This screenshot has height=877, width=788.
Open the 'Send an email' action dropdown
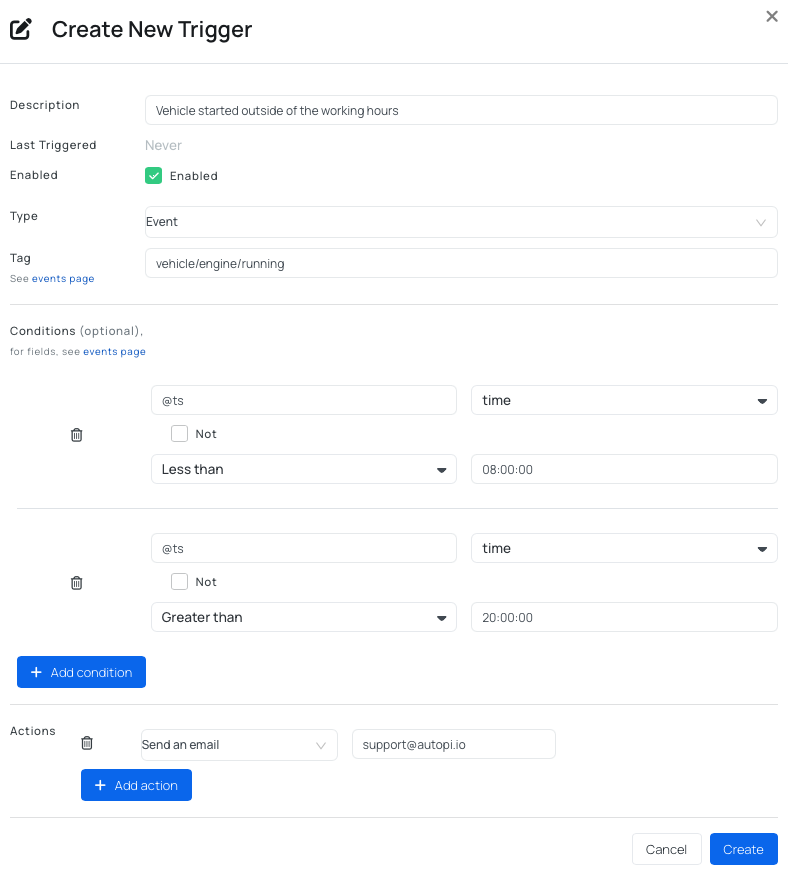tap(239, 745)
